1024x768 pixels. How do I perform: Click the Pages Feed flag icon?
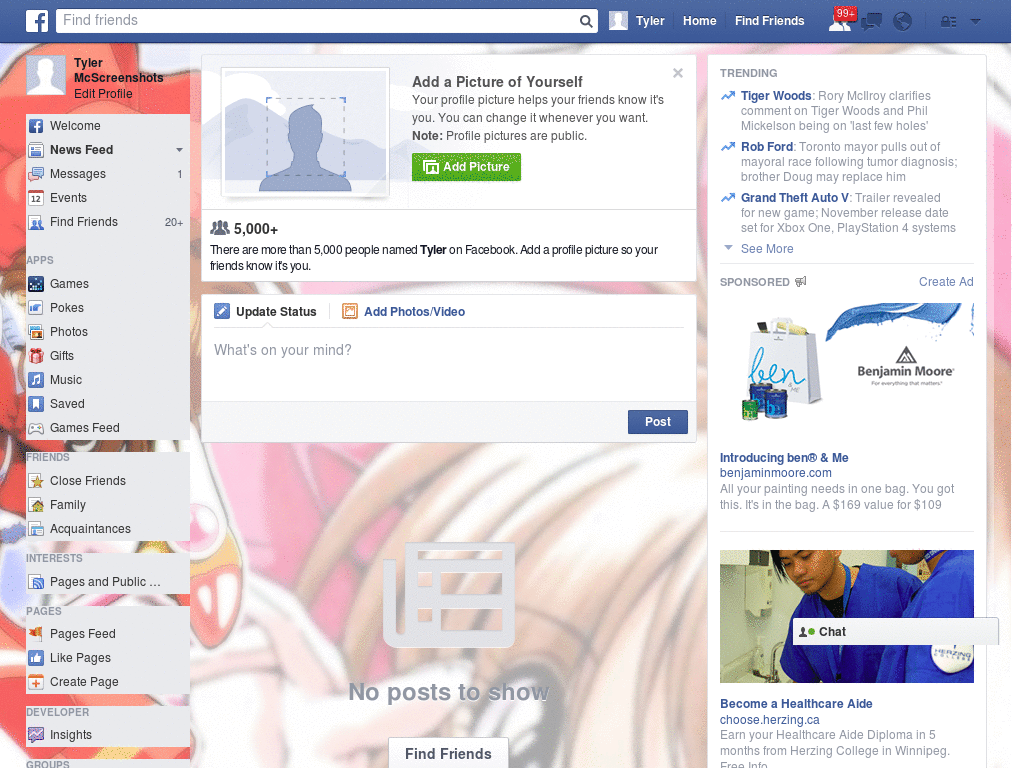point(36,633)
